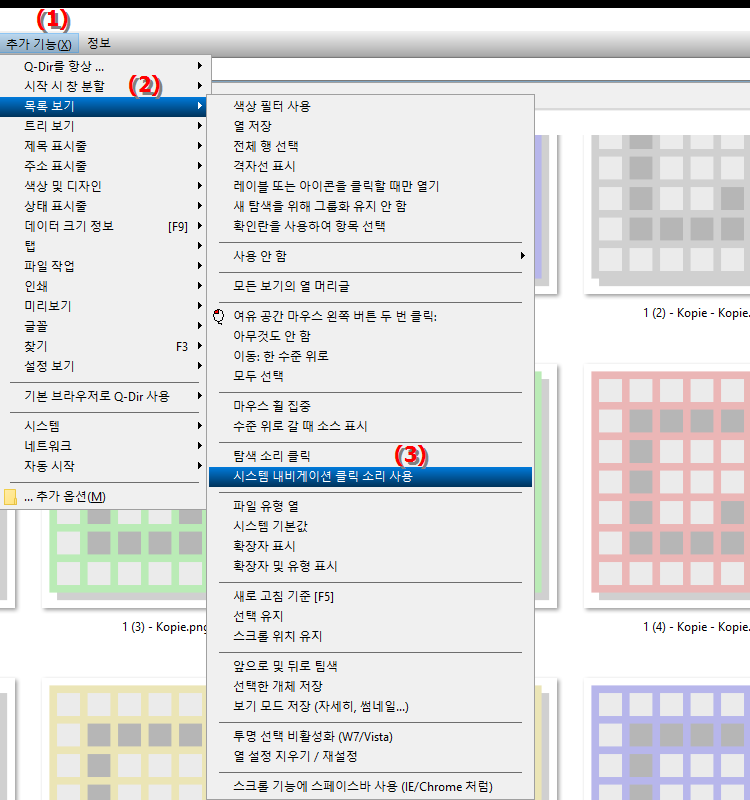Screen dimensions: 750x800
Task: Click file name 1 (2) - Kopie - Kopie
Action: tap(696, 313)
